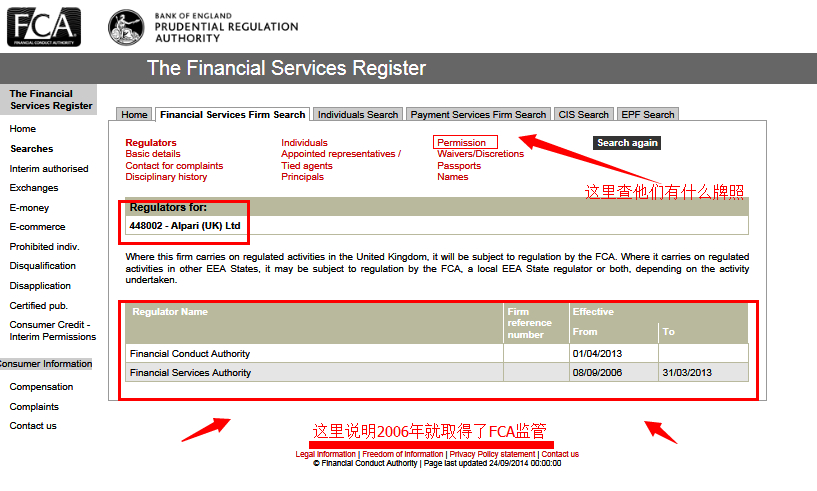
Task: Open the Regulators link
Action: pos(151,142)
